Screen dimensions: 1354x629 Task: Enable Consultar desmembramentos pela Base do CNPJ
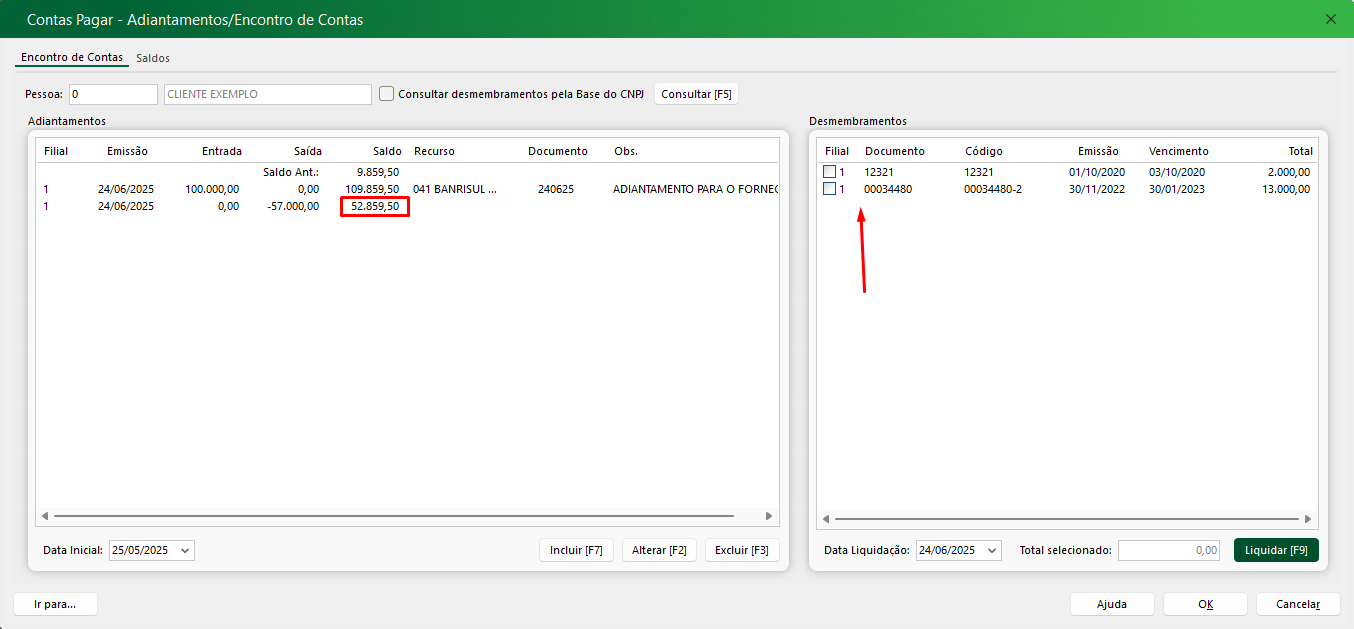pyautogui.click(x=387, y=94)
